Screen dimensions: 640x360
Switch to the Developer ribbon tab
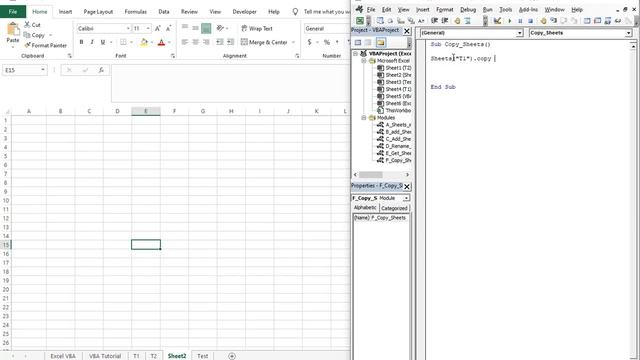click(244, 11)
